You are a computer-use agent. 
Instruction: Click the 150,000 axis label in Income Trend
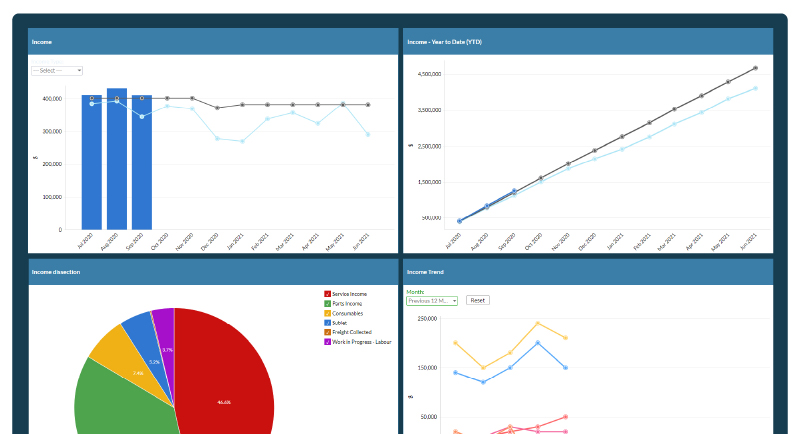pos(427,368)
